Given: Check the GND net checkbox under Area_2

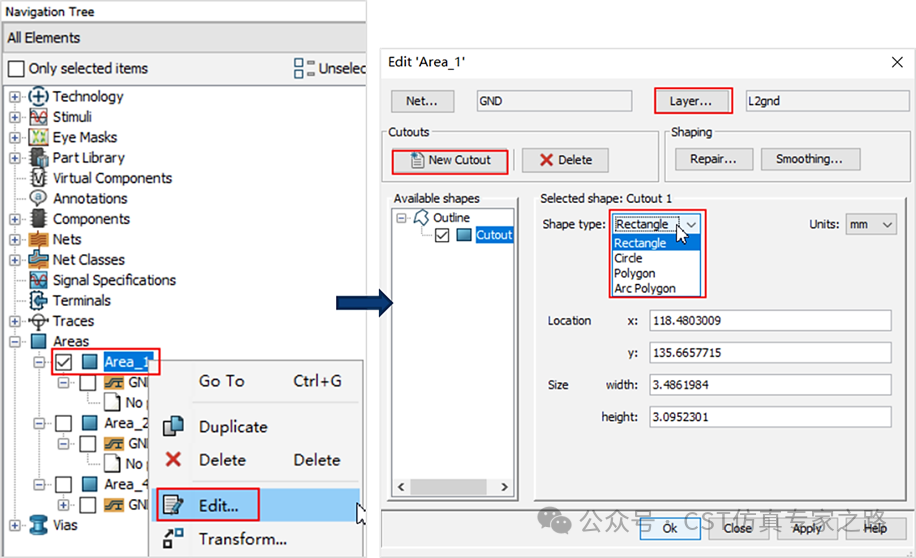Looking at the screenshot, I should coord(88,443).
